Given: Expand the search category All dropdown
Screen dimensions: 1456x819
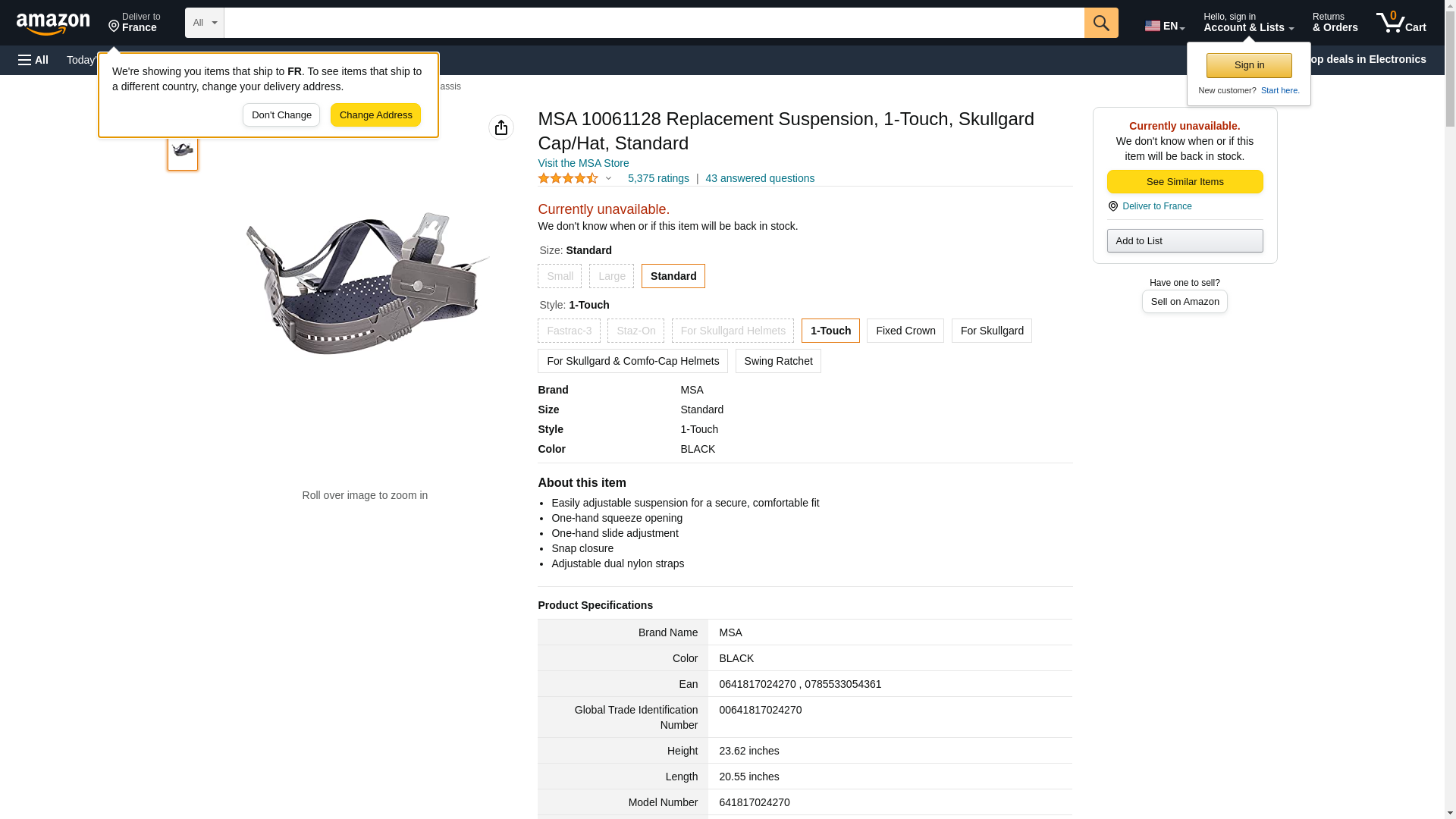Looking at the screenshot, I should [x=204, y=23].
